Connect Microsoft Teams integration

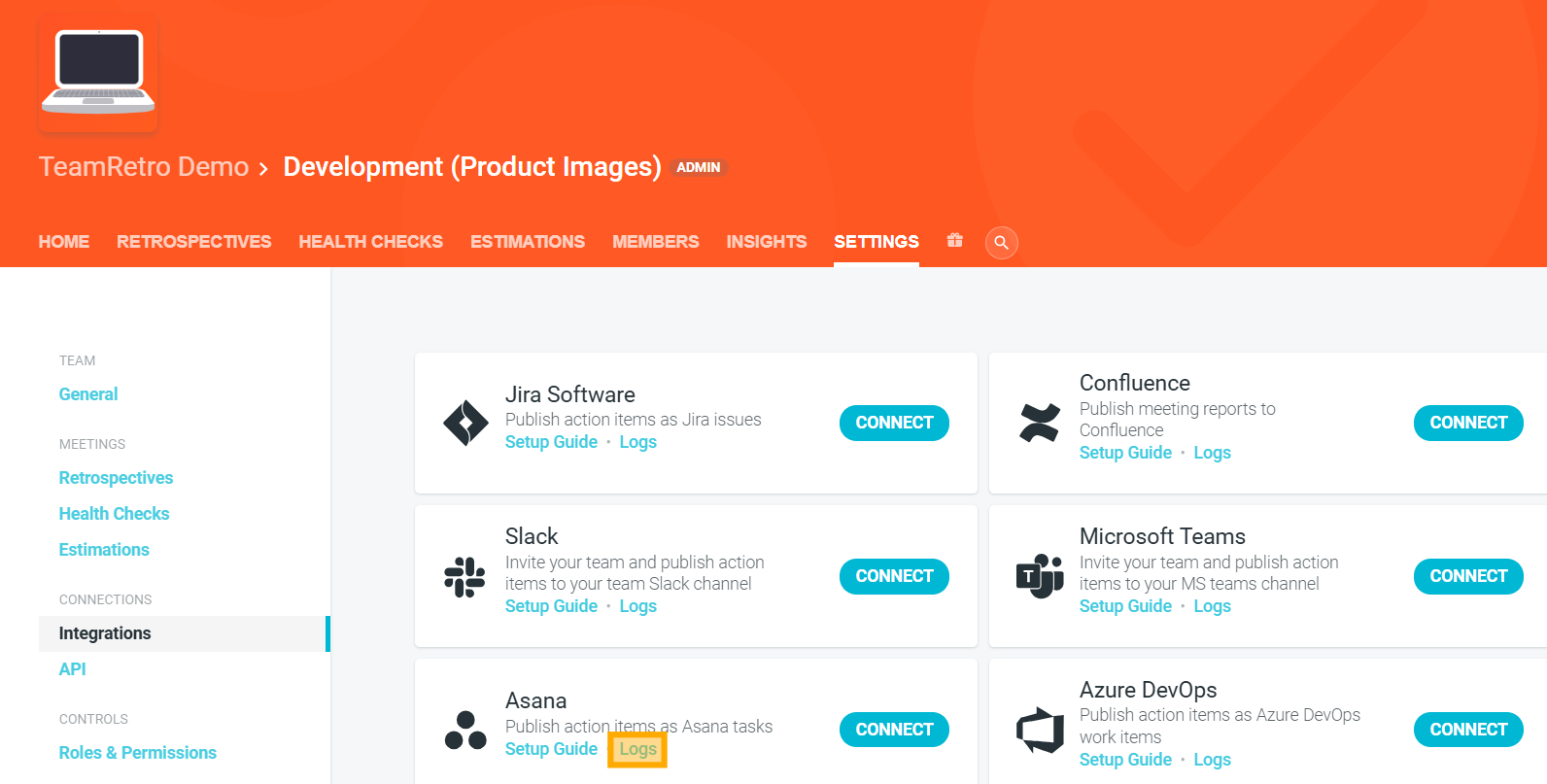(1468, 576)
